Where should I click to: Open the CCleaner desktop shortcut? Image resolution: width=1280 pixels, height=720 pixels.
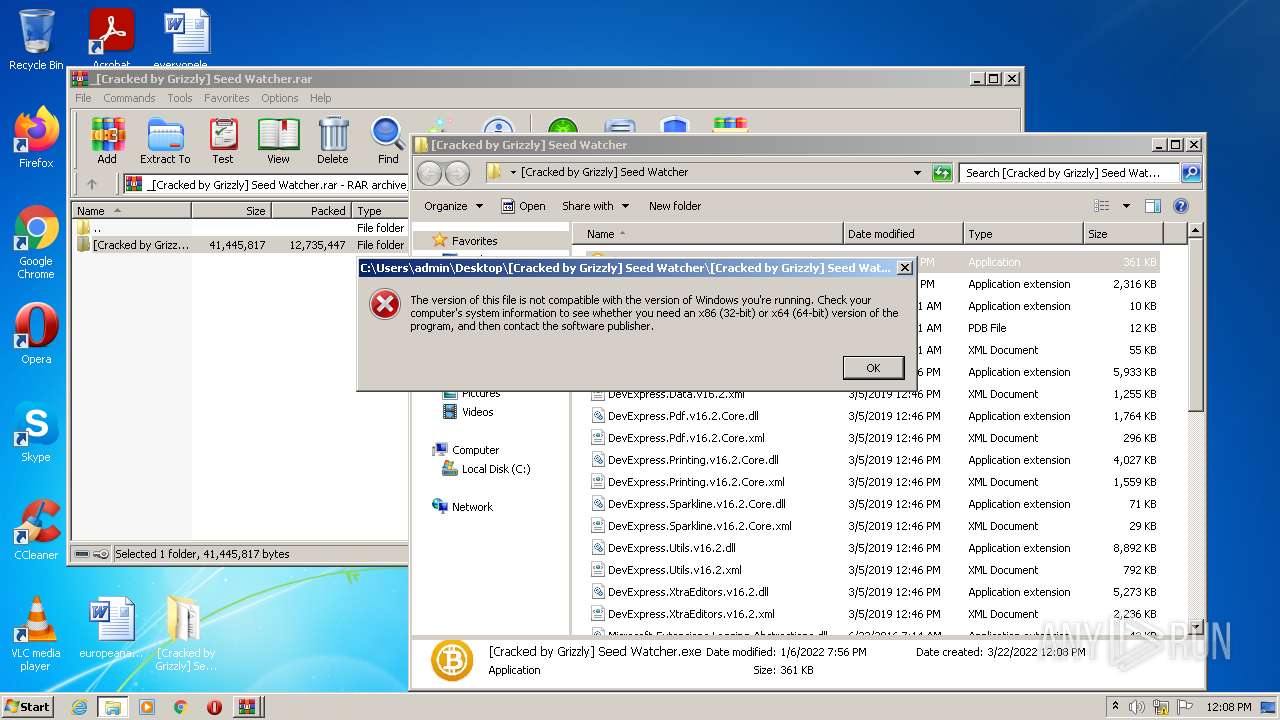[36, 530]
